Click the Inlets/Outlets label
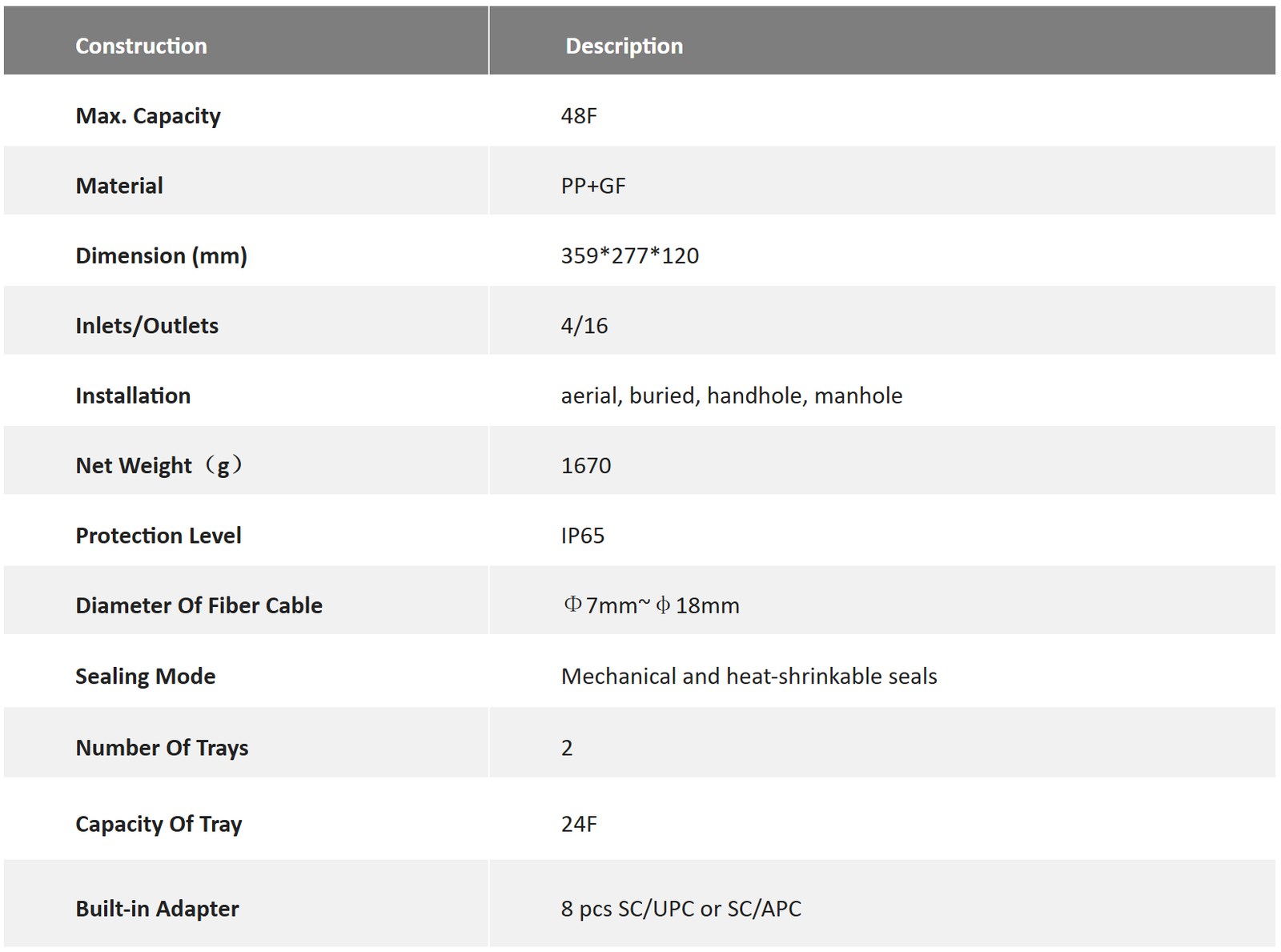This screenshot has height=952, width=1281. tap(147, 326)
